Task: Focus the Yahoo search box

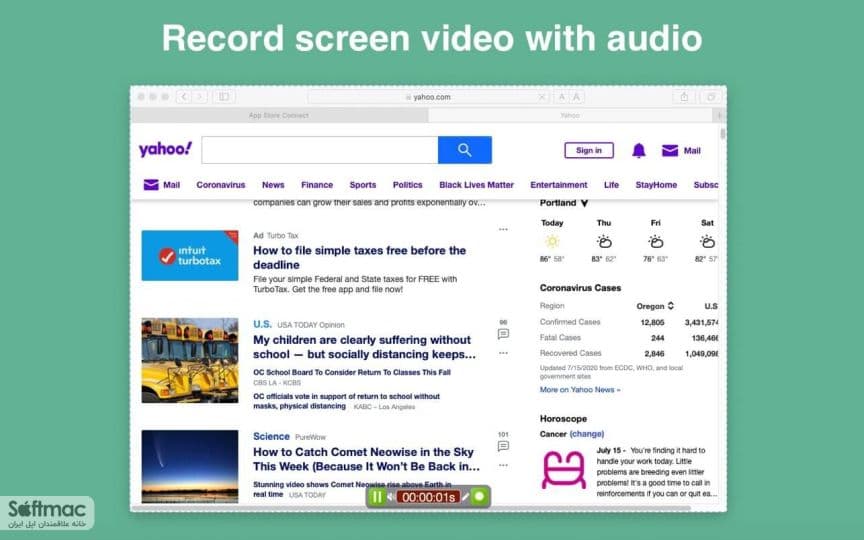Action: 320,150
